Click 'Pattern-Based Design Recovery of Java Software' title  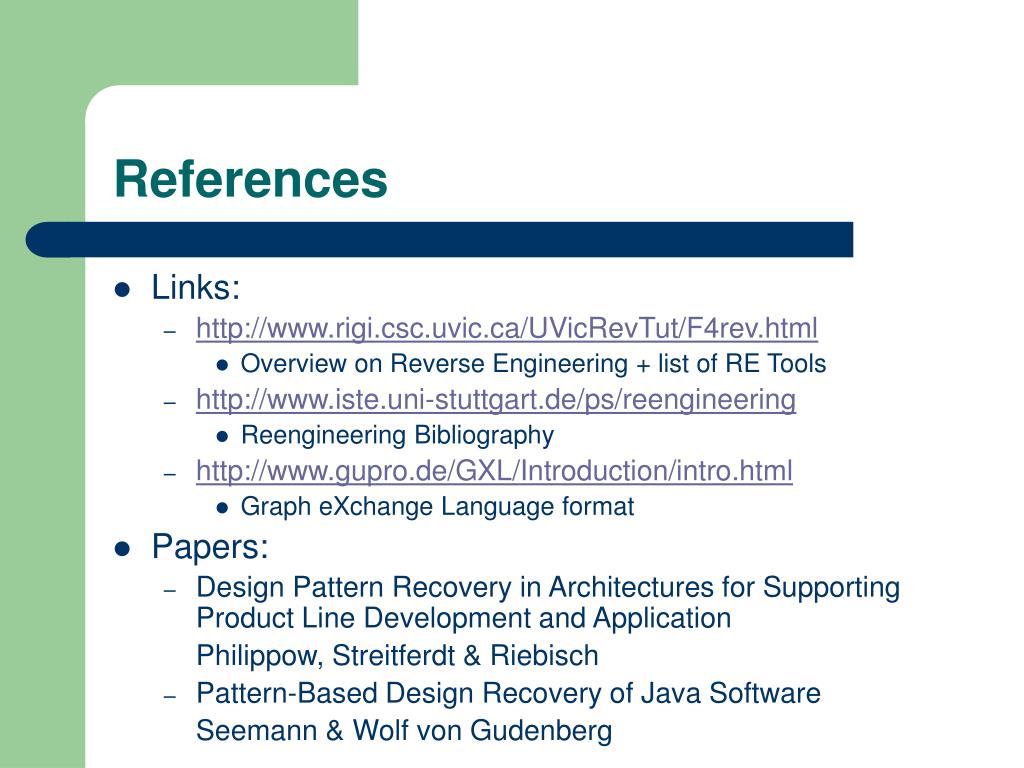coord(508,693)
